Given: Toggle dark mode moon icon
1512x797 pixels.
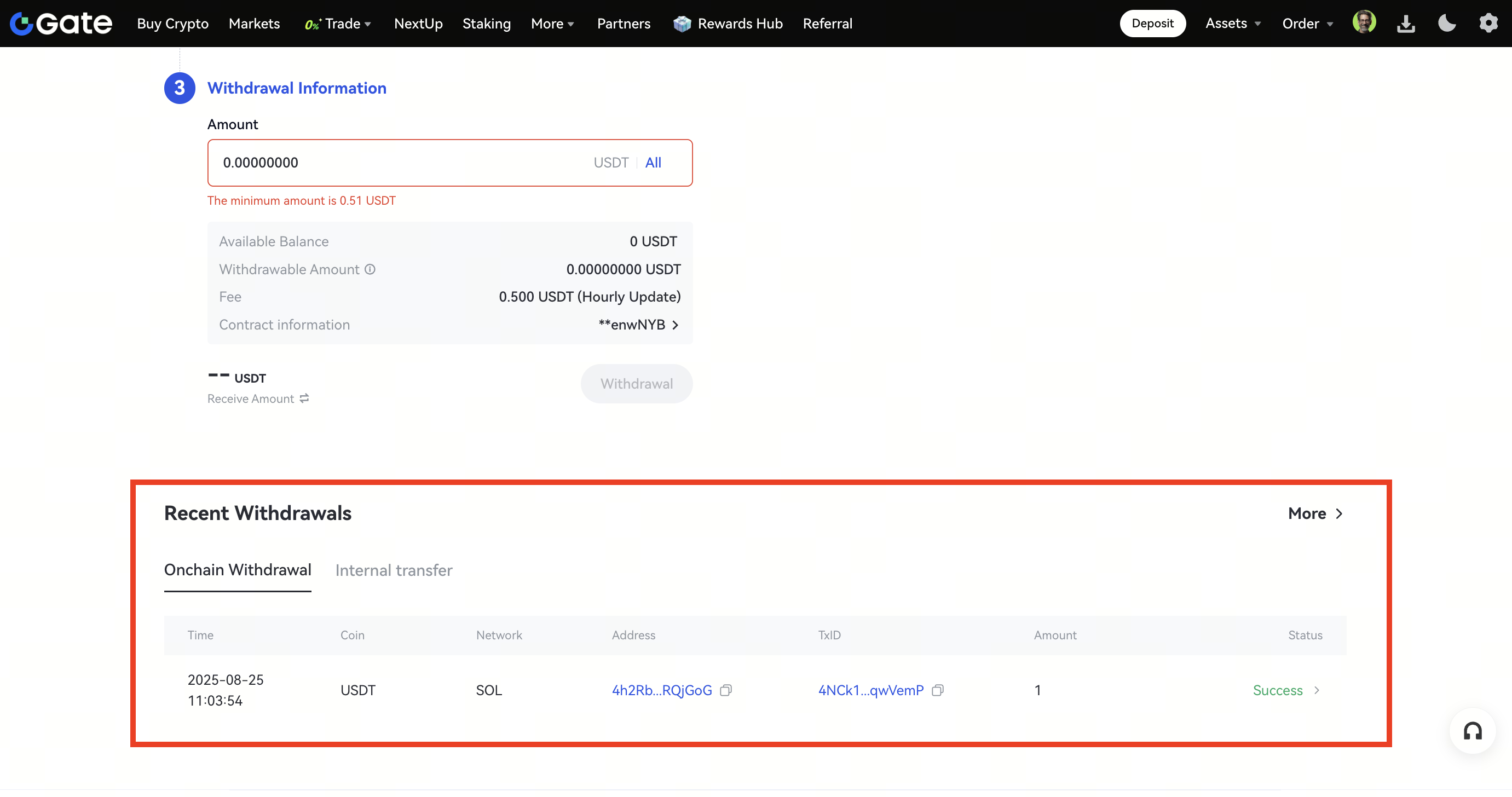Looking at the screenshot, I should 1447,24.
